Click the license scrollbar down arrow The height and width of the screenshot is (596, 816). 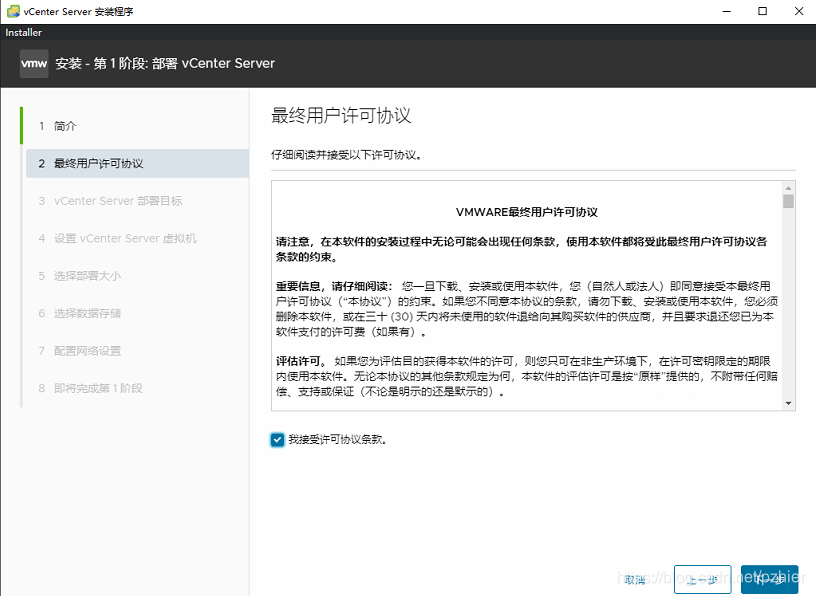(788, 403)
